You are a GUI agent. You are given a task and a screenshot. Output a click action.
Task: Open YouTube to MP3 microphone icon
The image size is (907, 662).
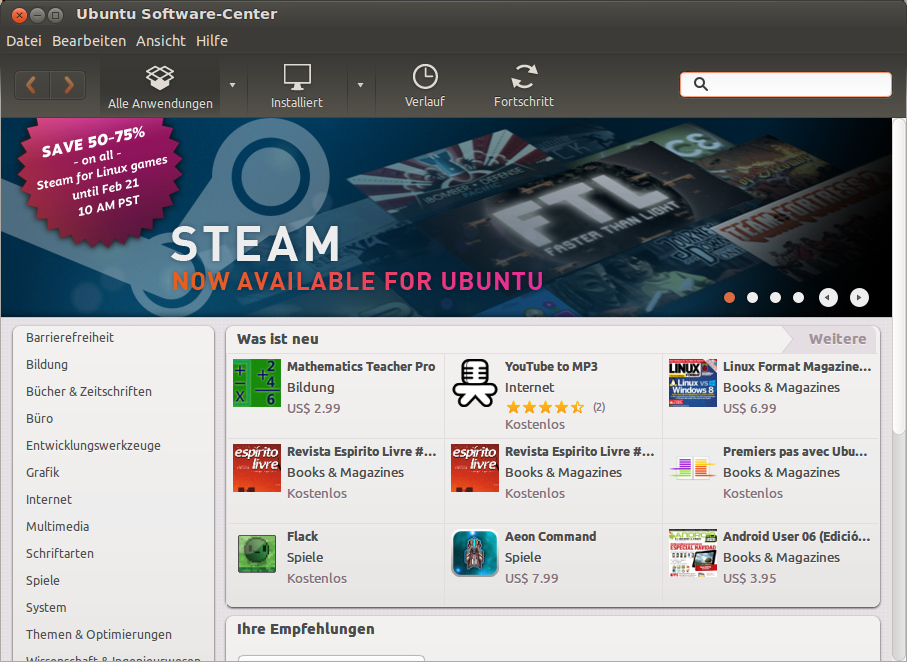(x=475, y=383)
